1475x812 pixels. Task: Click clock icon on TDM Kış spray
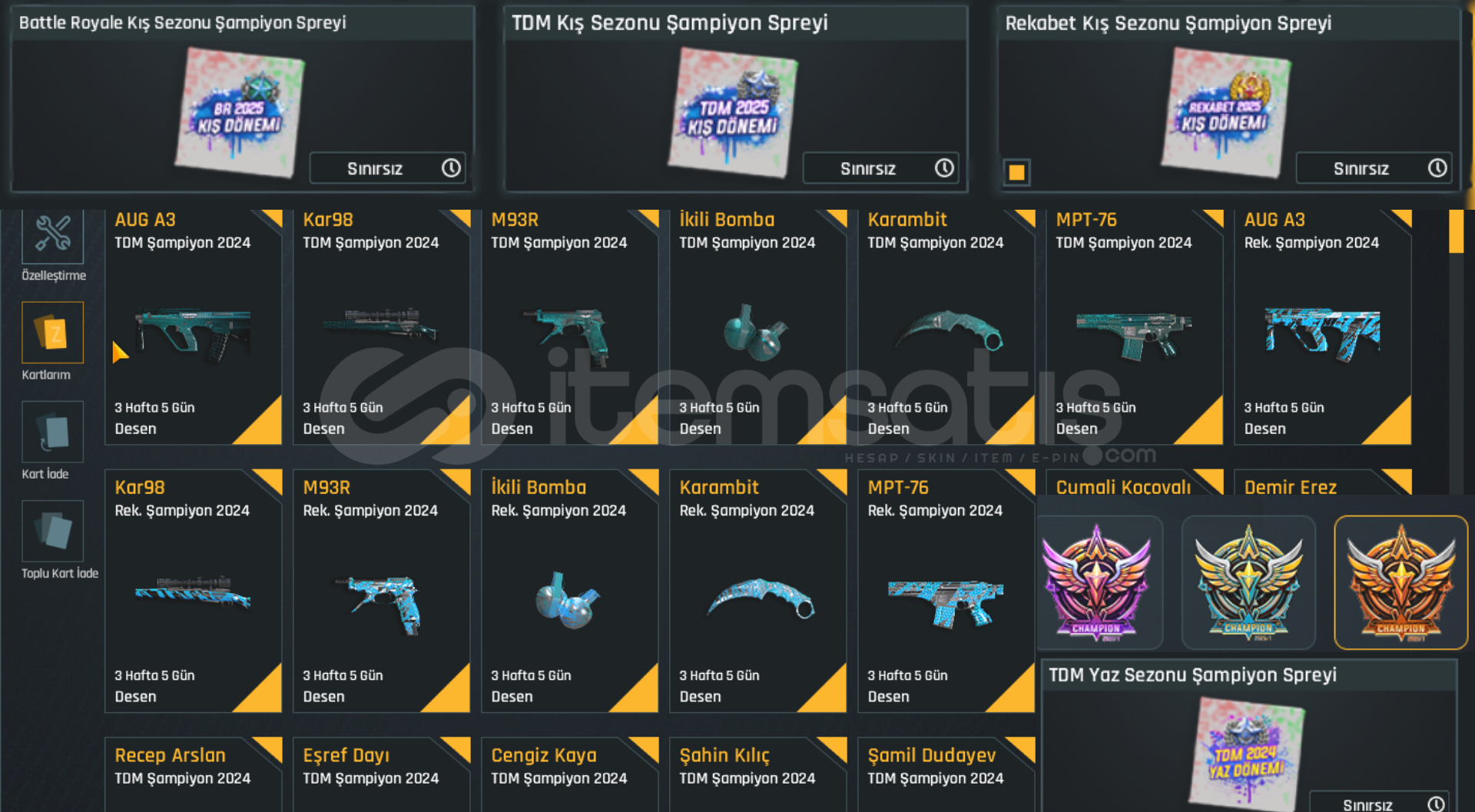[944, 167]
